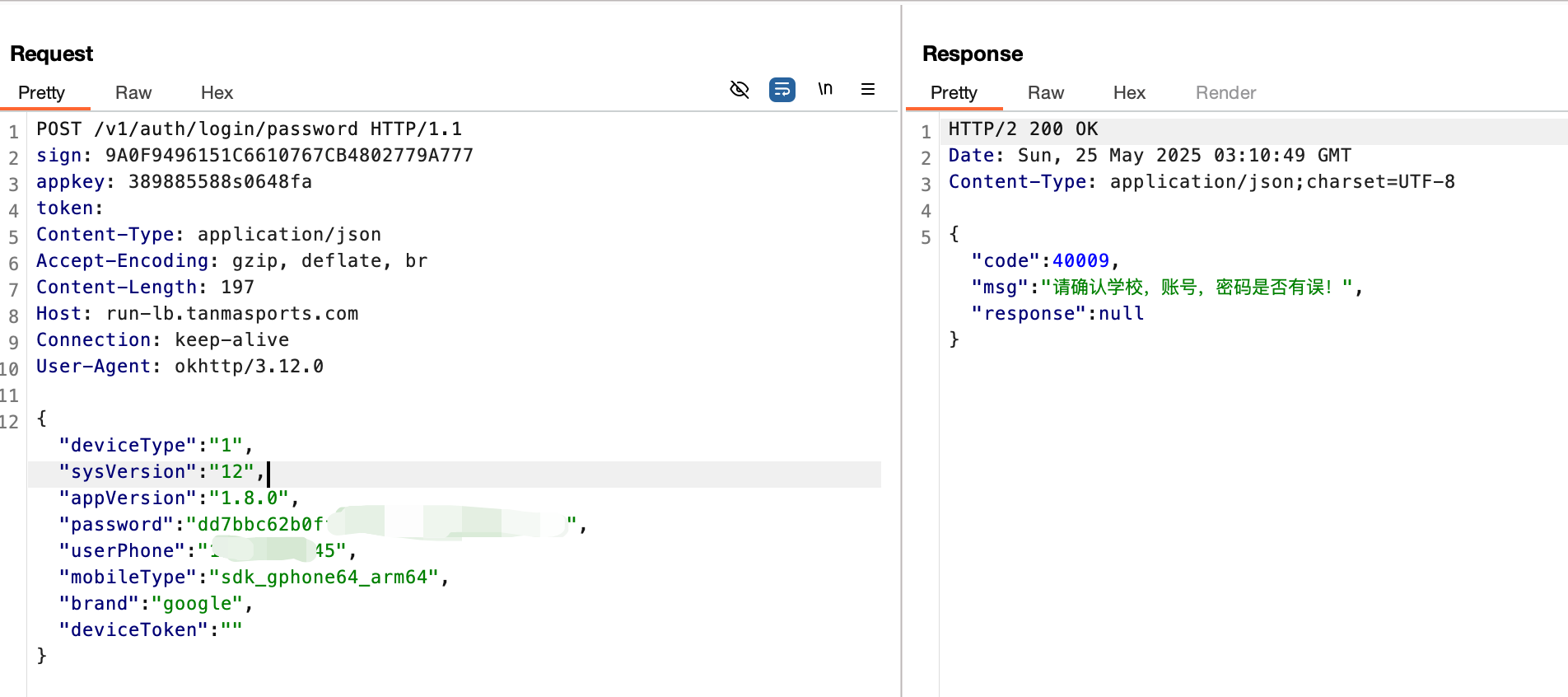1568x697 pixels.
Task: Toggle the \n show newlines button
Action: [x=825, y=89]
